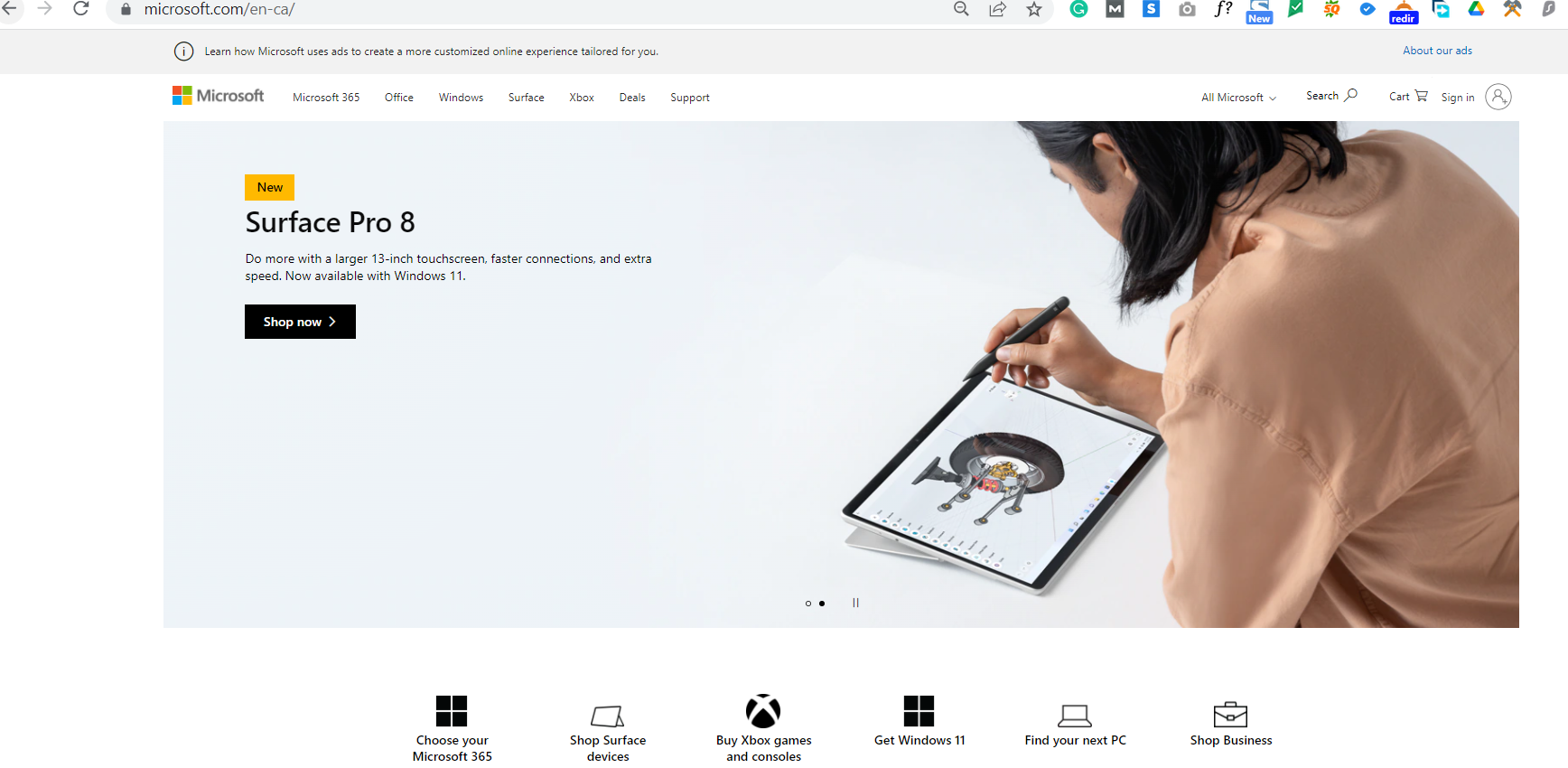Open the Google Drive extension icon
1568x768 pixels.
[x=1476, y=9]
